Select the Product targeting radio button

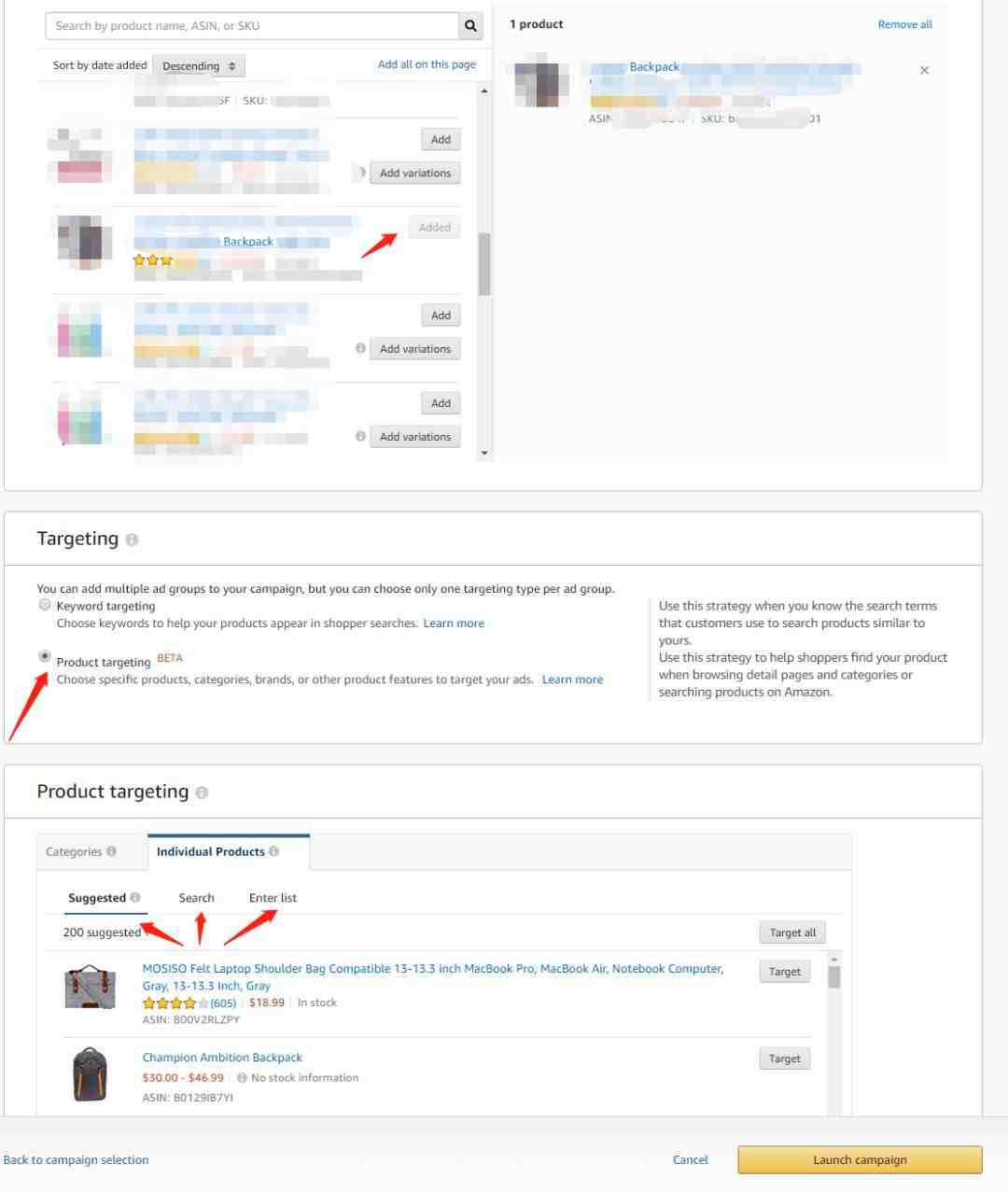point(44,656)
